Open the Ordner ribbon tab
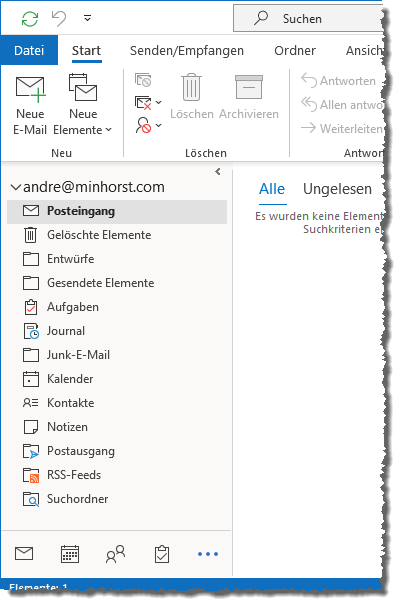 click(x=295, y=51)
